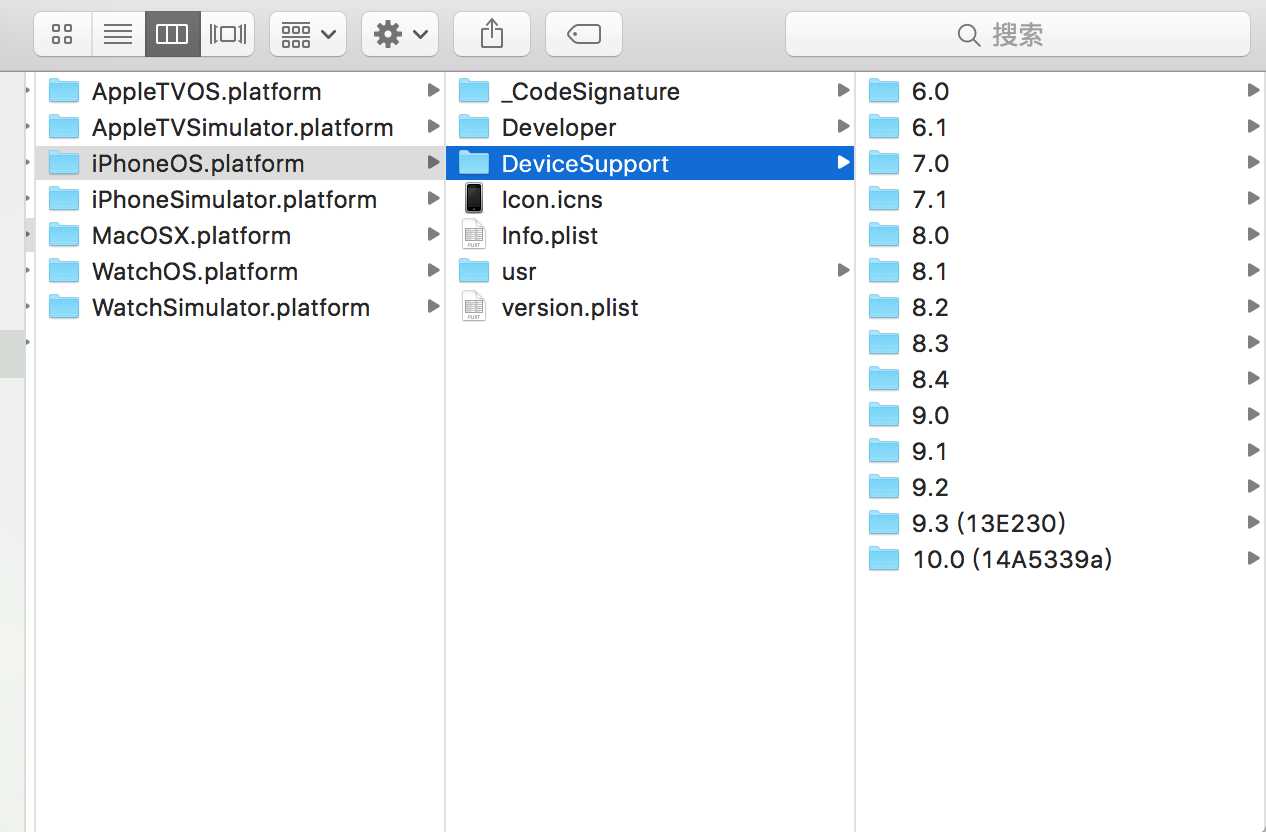Select the 9.3 (13E230) folder name
Image resolution: width=1266 pixels, height=832 pixels.
(x=989, y=524)
